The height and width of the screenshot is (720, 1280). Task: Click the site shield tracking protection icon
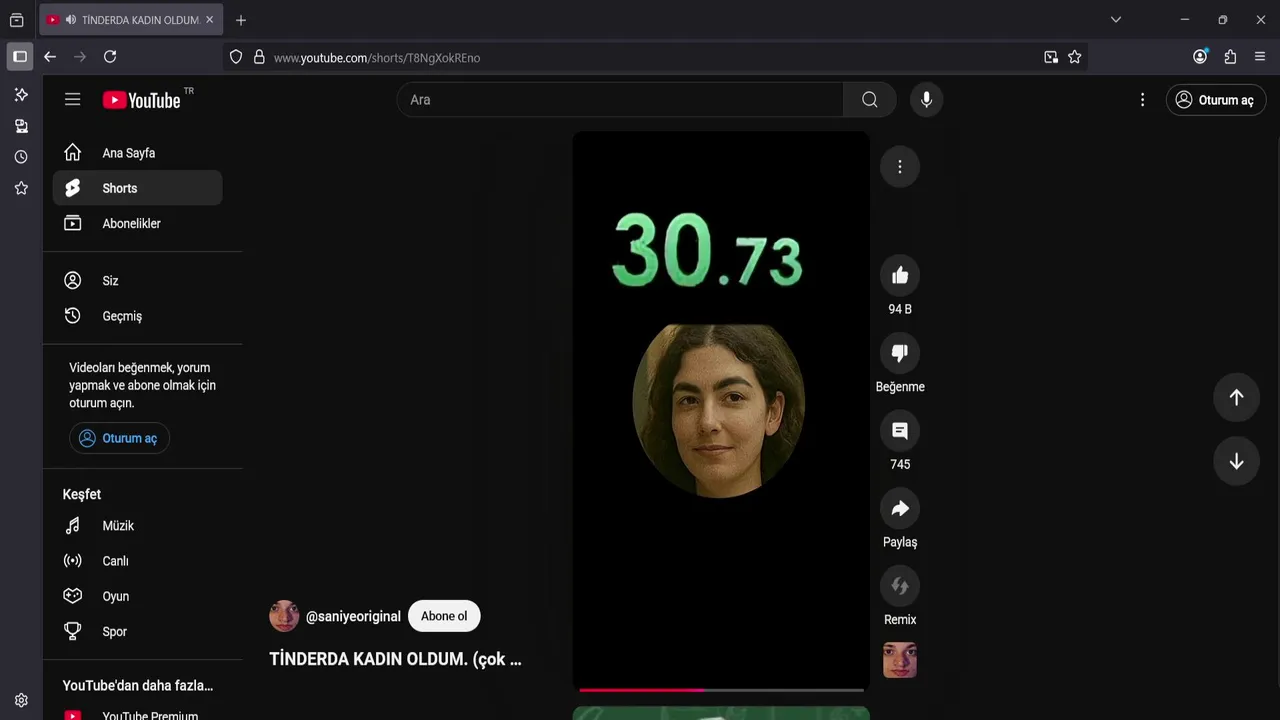click(x=236, y=57)
